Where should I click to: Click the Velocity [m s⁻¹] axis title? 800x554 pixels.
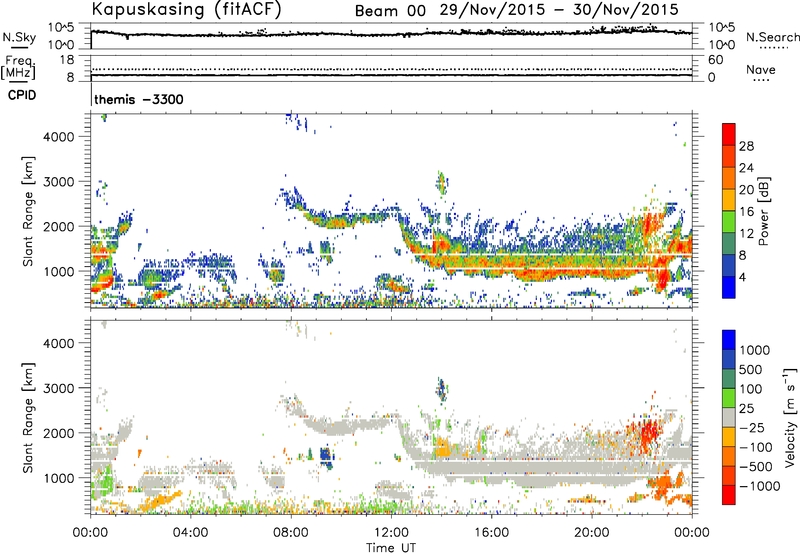click(790, 417)
